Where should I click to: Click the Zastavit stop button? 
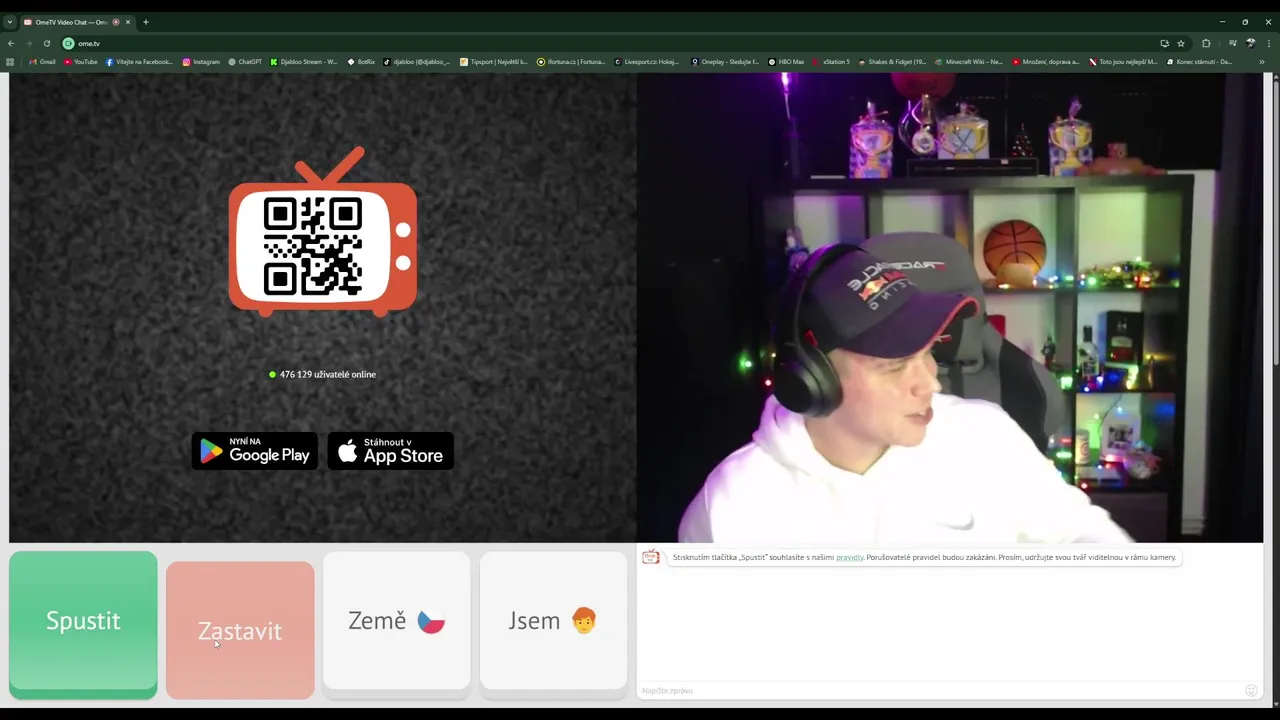pyautogui.click(x=240, y=630)
